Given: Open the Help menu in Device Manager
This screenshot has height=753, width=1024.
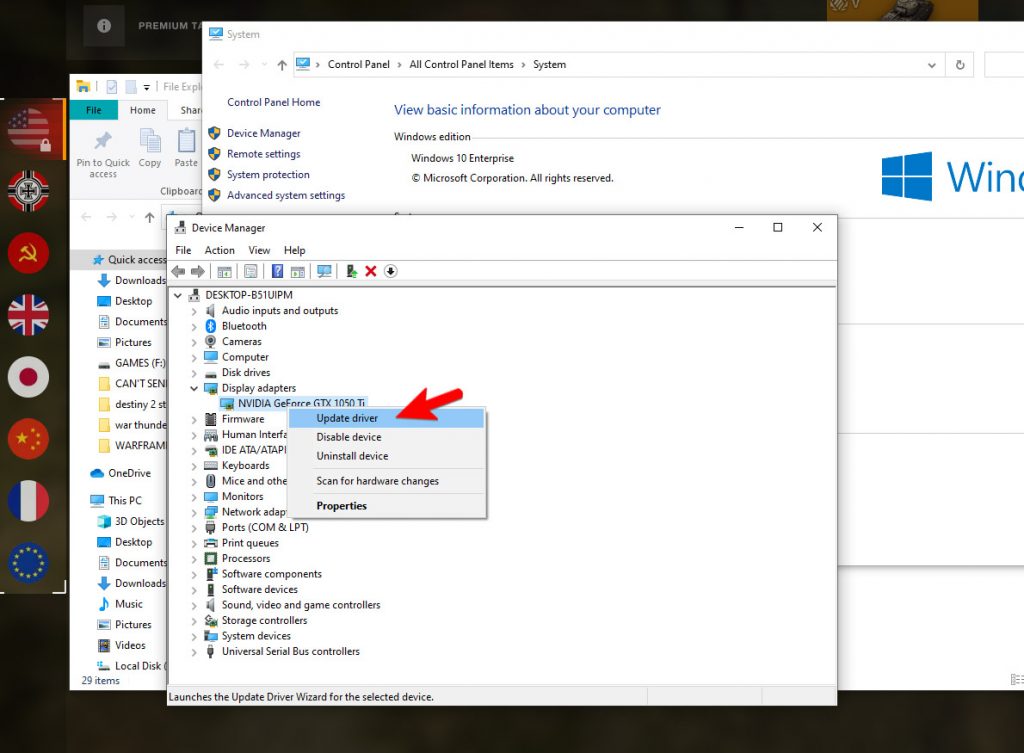Looking at the screenshot, I should pos(295,250).
